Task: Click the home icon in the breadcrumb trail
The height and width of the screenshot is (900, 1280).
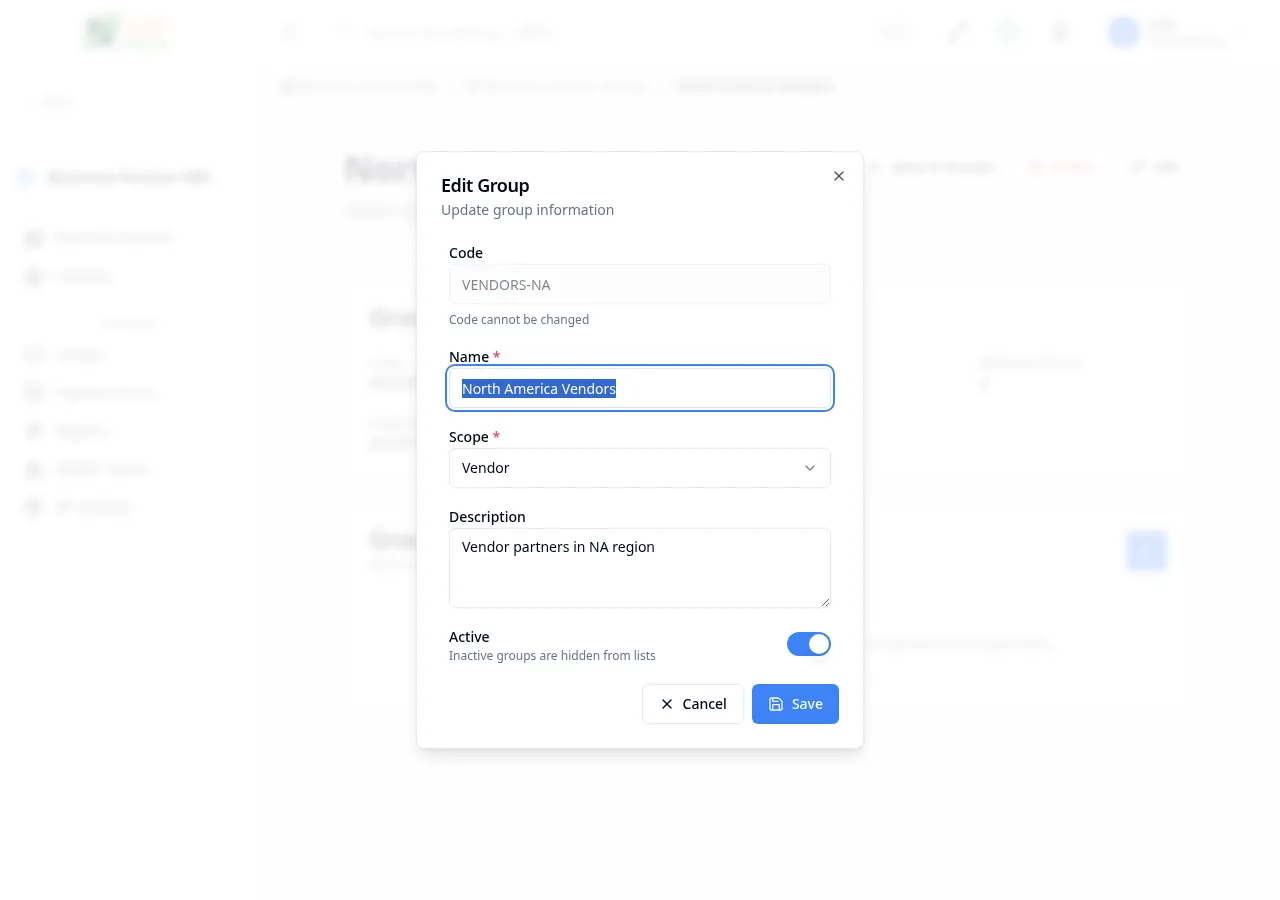Action: pos(287,86)
